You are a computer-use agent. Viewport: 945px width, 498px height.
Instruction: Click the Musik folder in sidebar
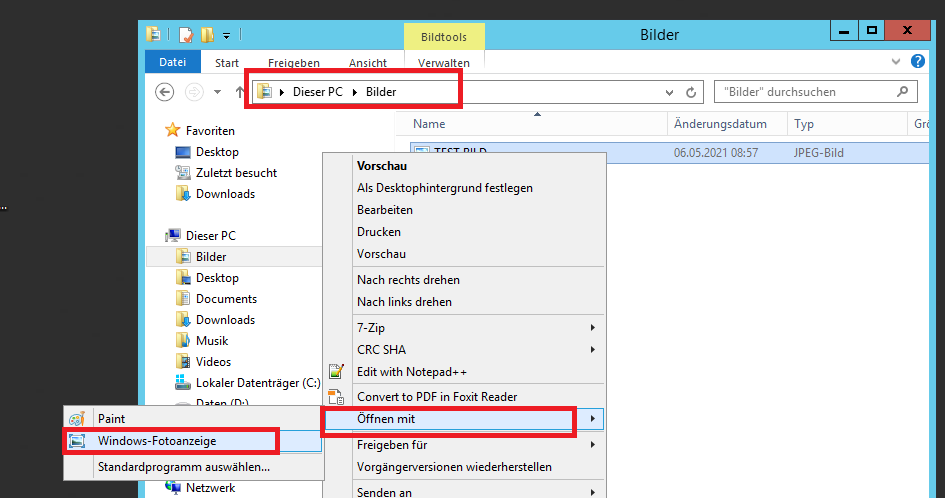(x=211, y=341)
